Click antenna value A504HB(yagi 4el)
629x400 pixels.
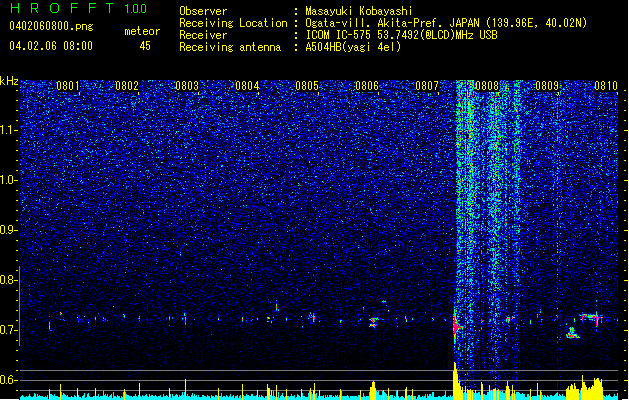point(353,47)
